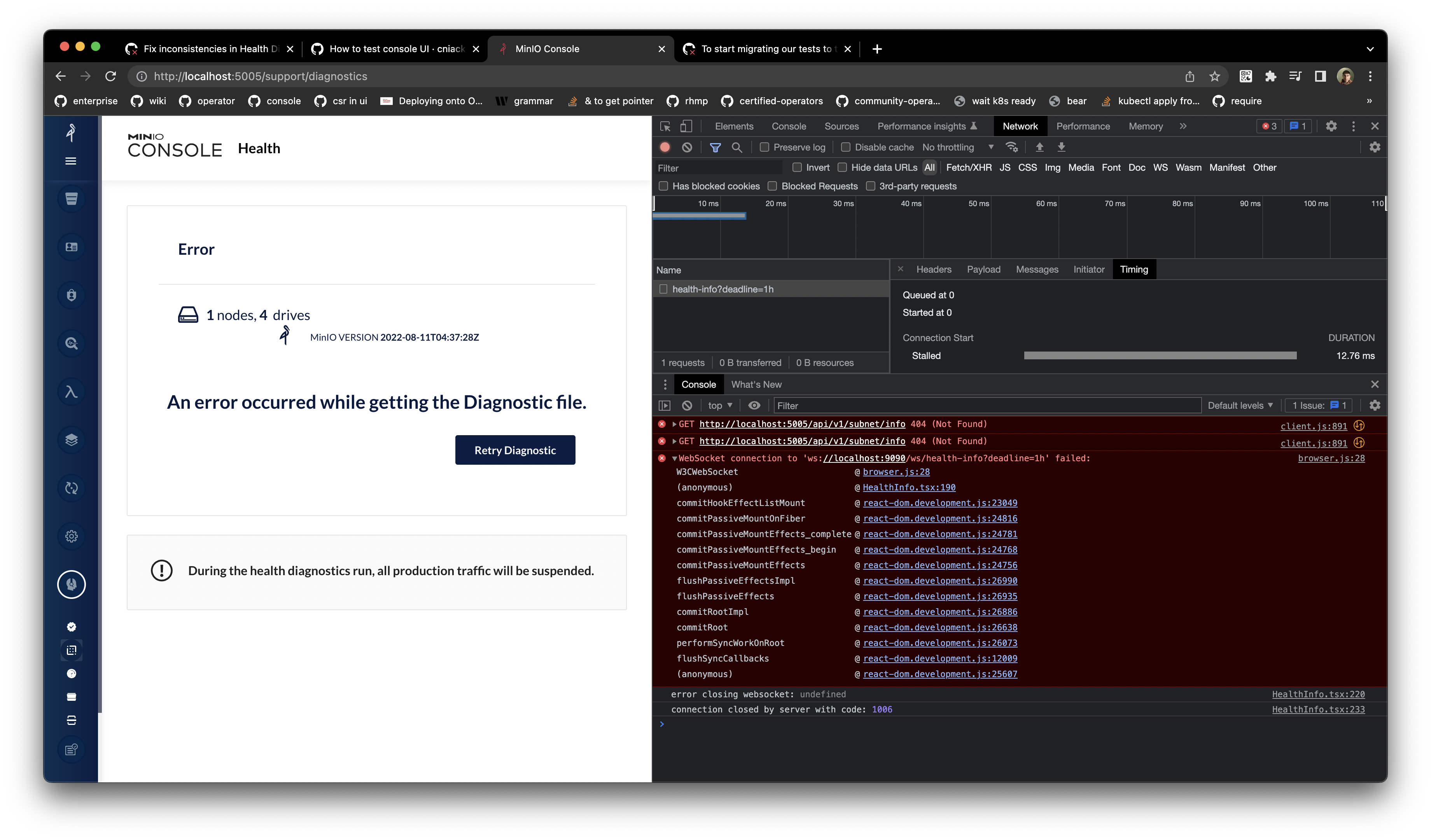Open the Lambda icon in sidebar
Viewport: 1431px width, 840px height.
pyautogui.click(x=71, y=392)
